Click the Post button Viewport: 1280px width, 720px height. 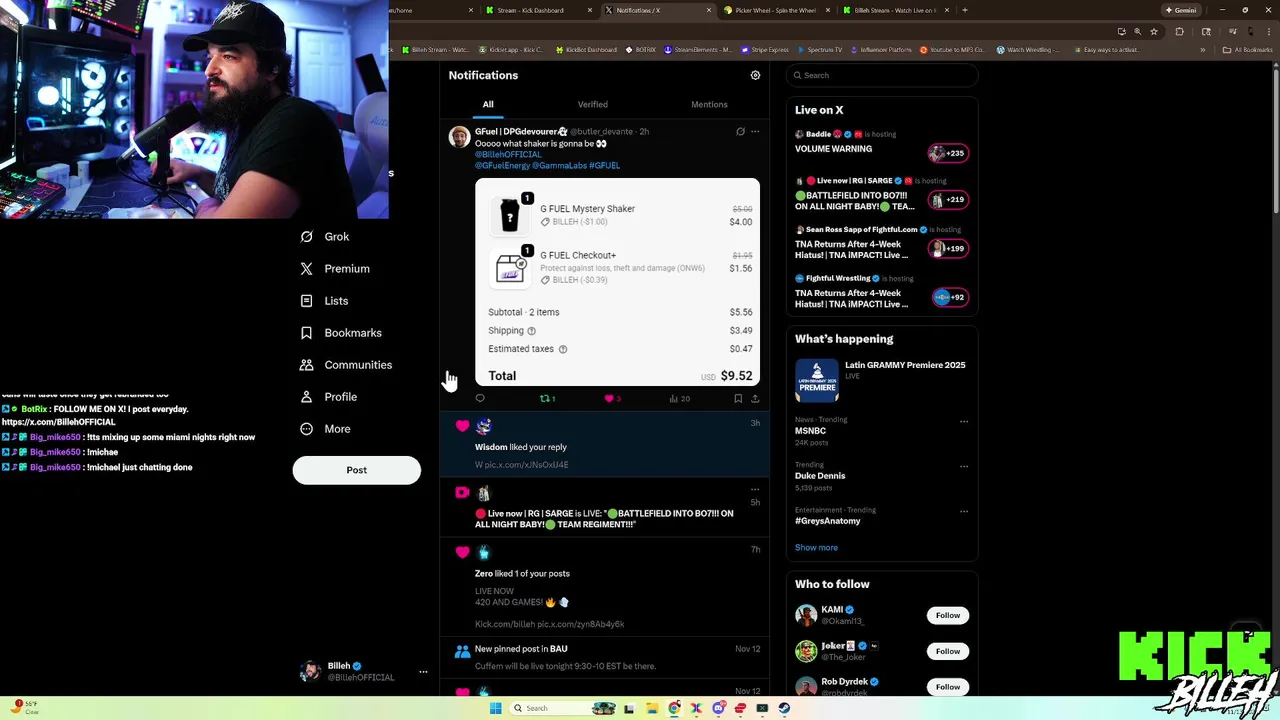click(x=357, y=470)
